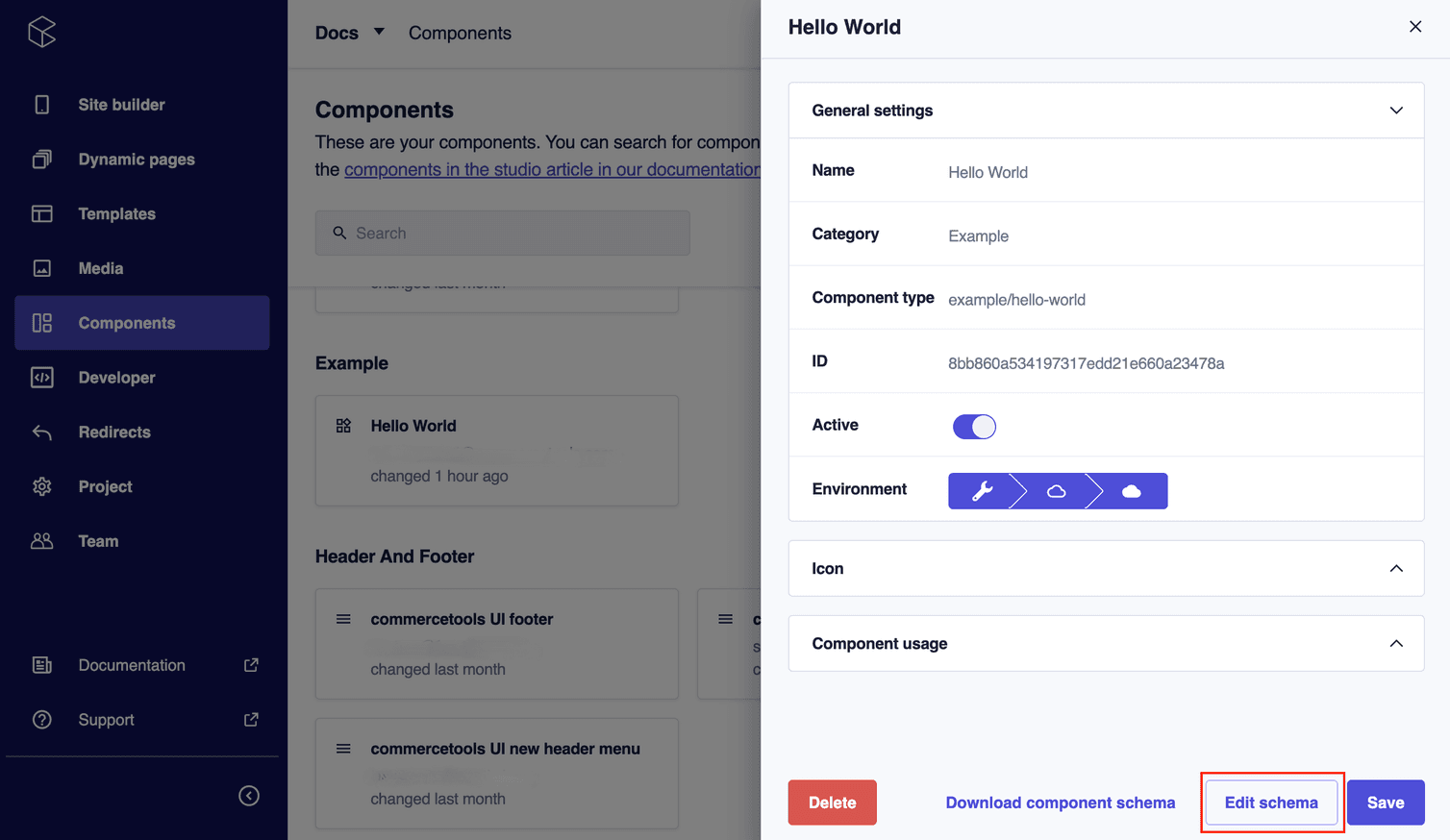Click the Redirects arrow icon
The width and height of the screenshot is (1450, 840).
[x=42, y=432]
